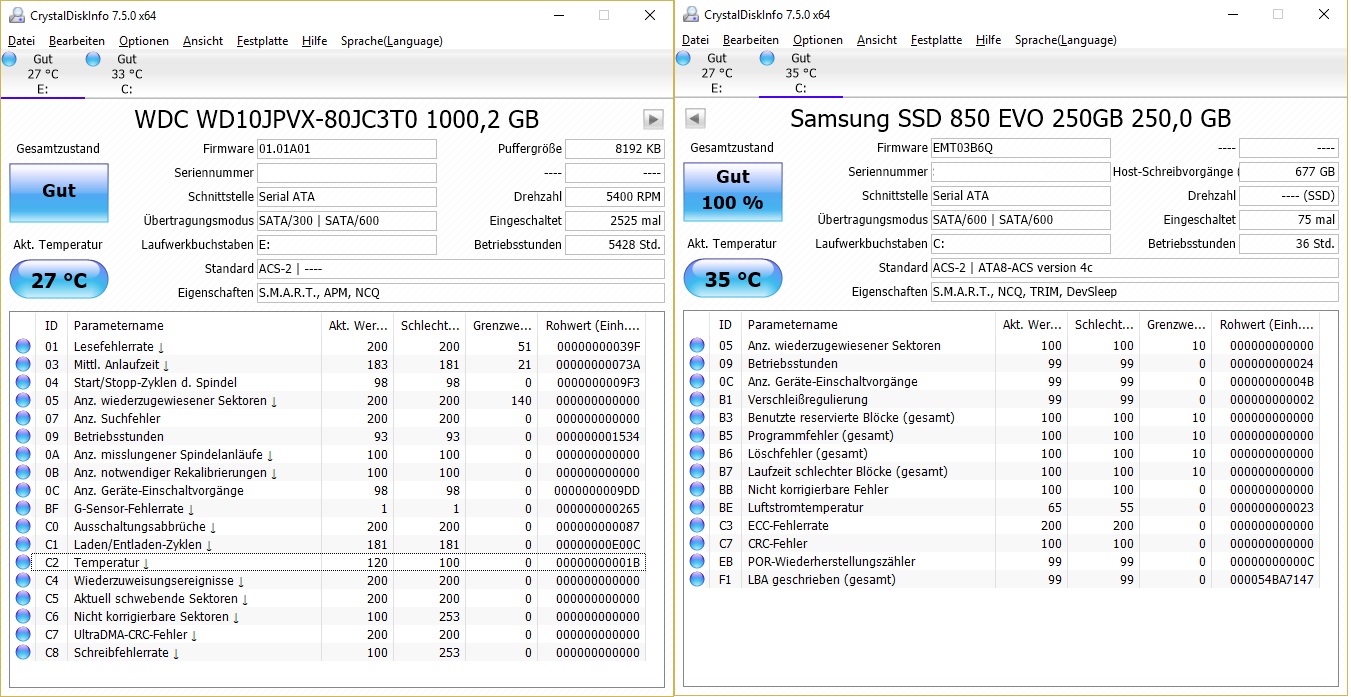Click Samsung SSD 850 EVO drive title
This screenshot has height=697, width=1351.
(x=1011, y=119)
